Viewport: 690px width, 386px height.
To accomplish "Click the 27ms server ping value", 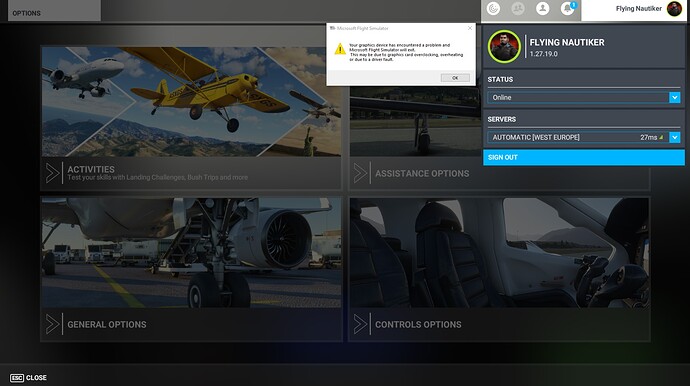I will 648,137.
